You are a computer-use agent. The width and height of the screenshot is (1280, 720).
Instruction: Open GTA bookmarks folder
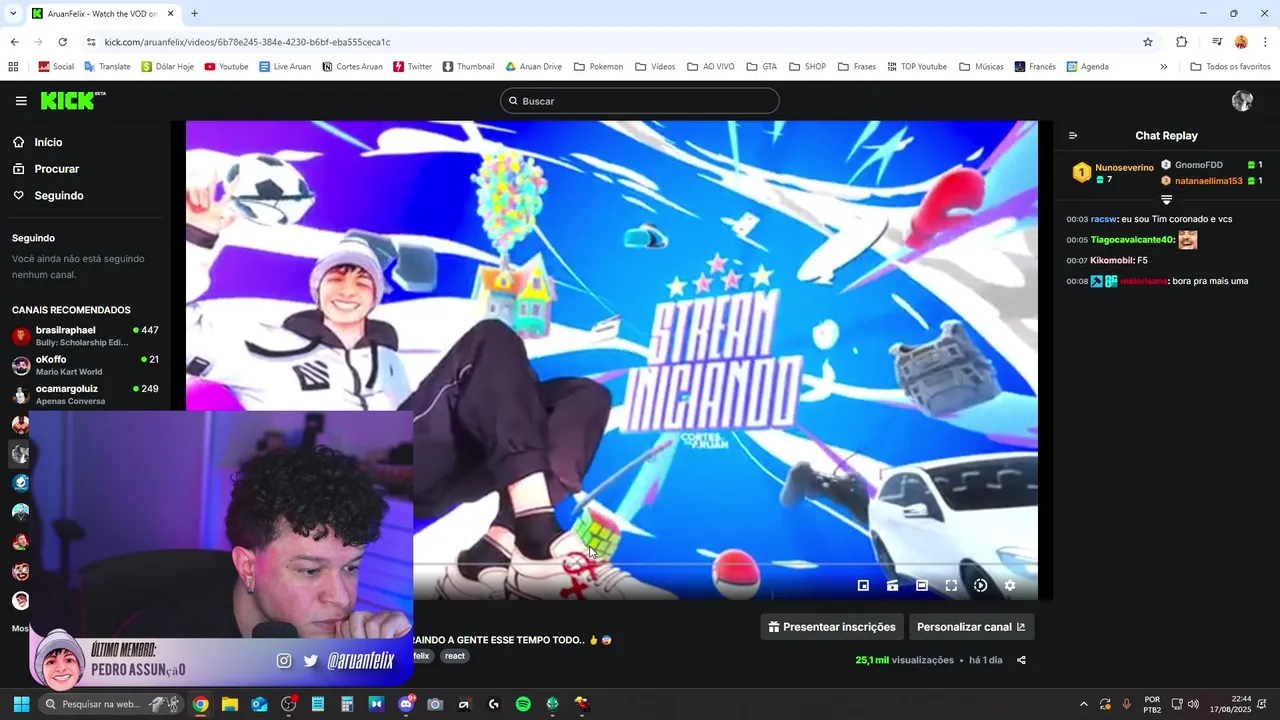(761, 67)
